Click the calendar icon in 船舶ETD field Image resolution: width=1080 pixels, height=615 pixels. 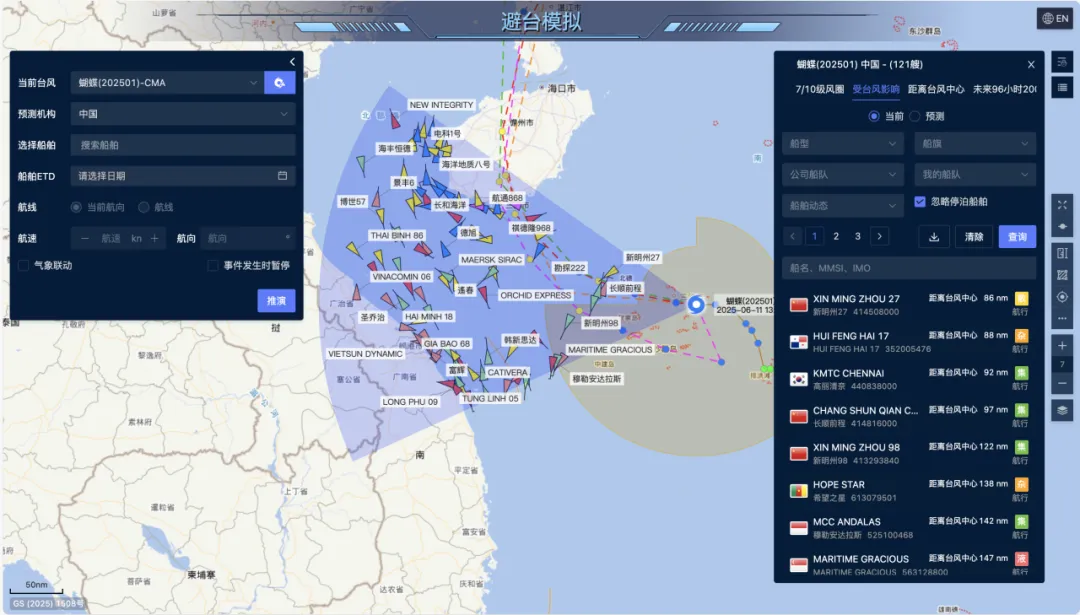[282, 176]
